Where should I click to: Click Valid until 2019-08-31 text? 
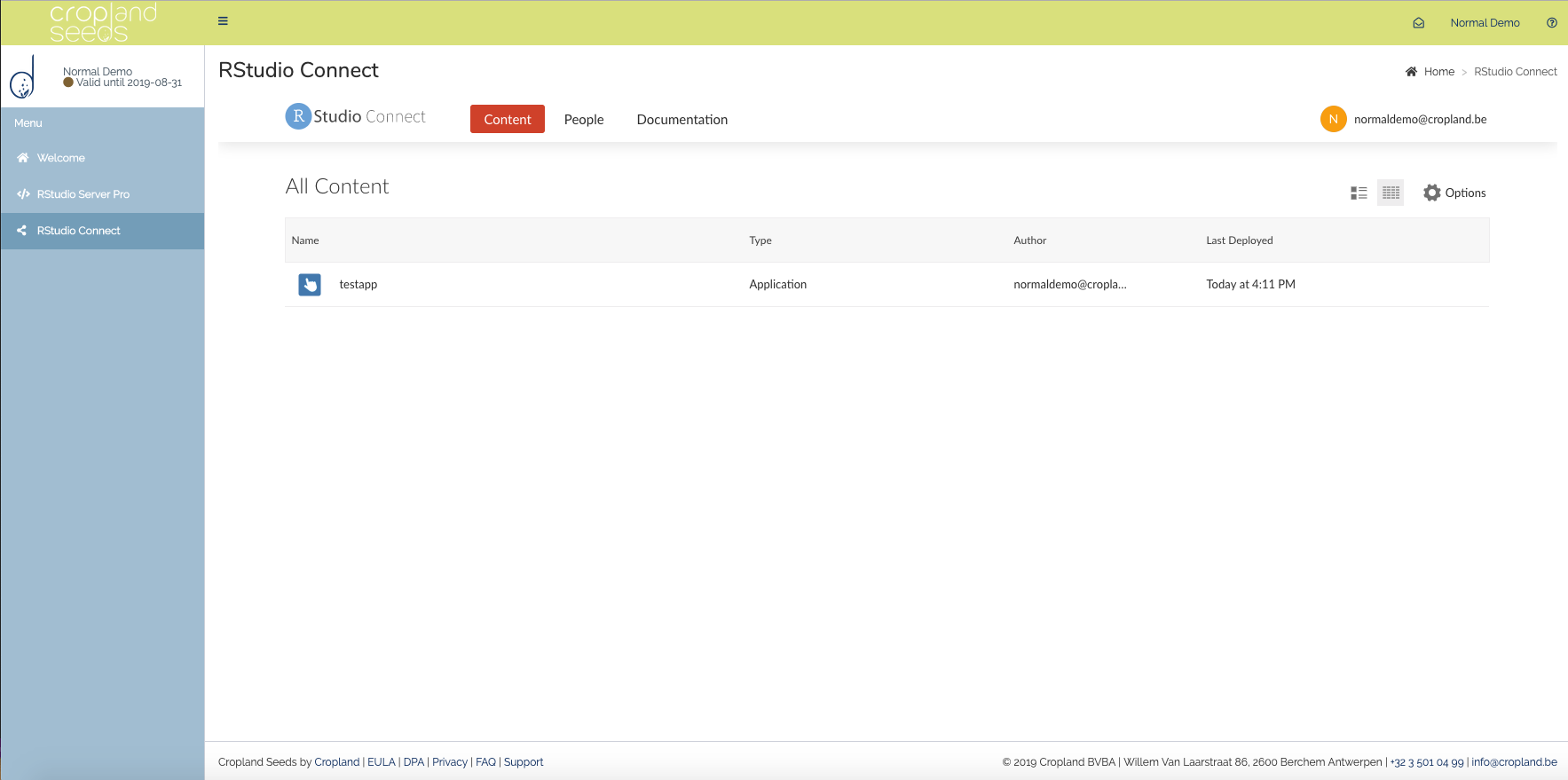tap(129, 83)
